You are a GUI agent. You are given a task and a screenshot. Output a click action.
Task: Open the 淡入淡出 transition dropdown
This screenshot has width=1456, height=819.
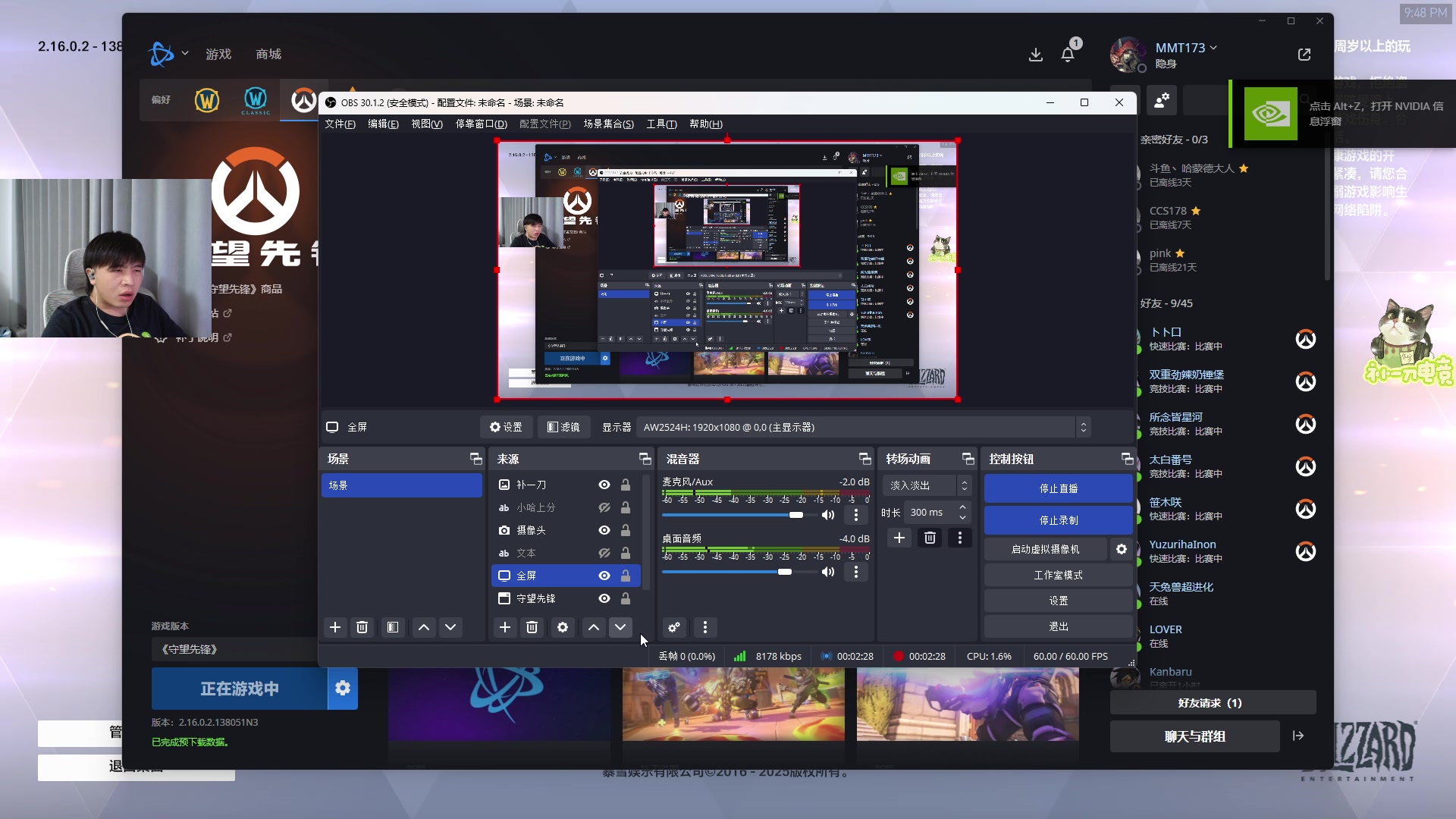click(x=927, y=485)
